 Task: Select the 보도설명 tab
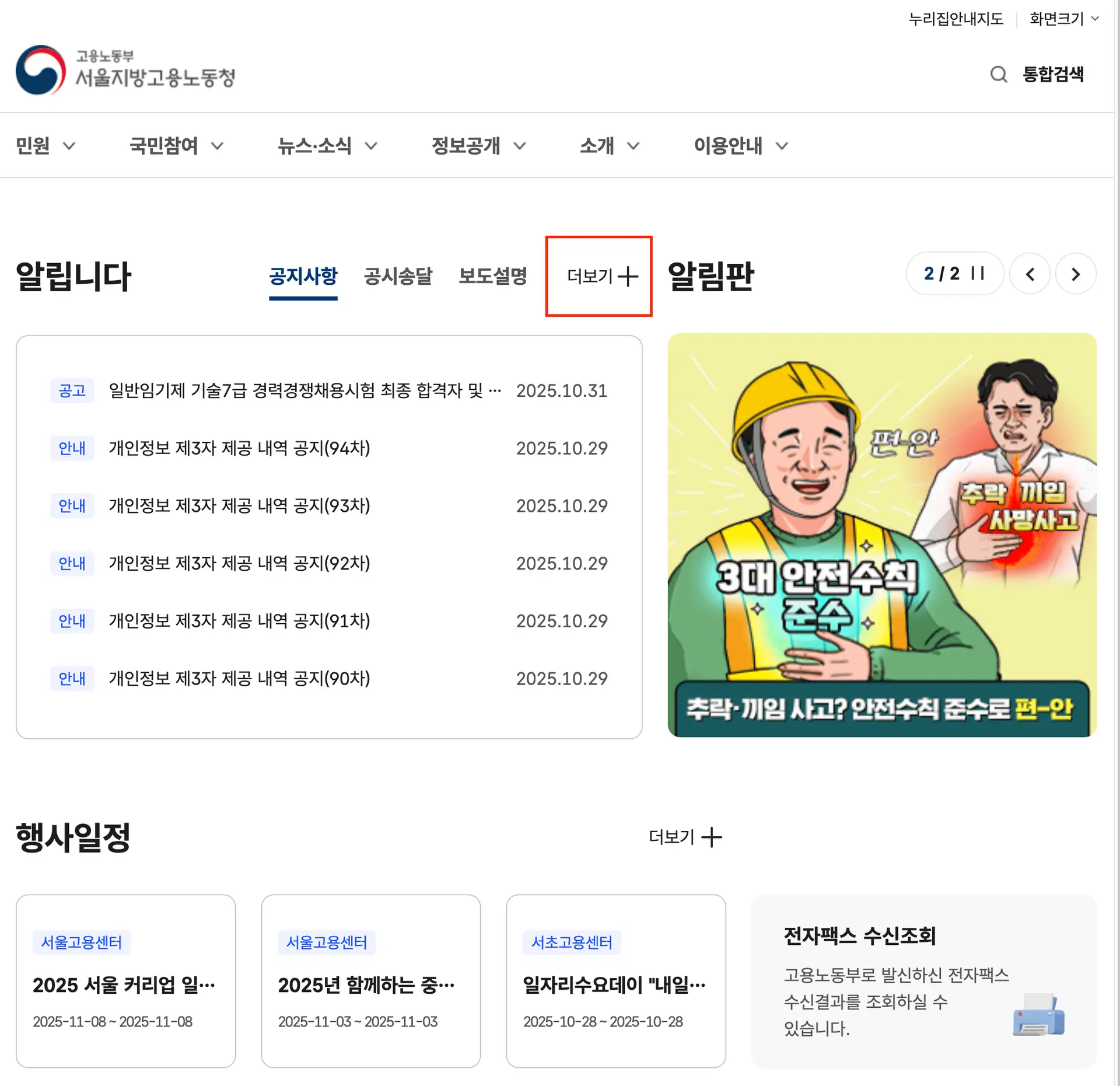pos(493,276)
